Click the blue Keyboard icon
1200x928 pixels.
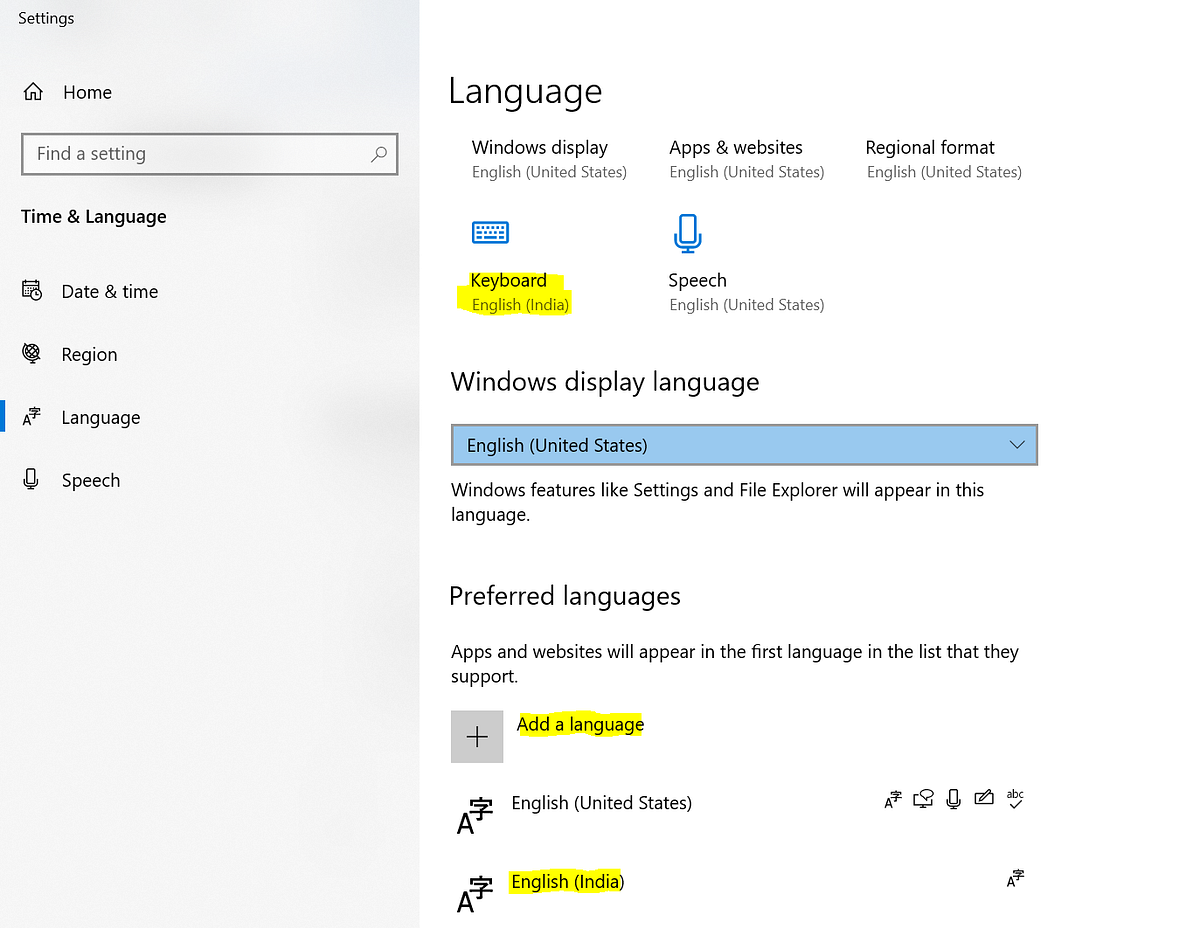[490, 232]
